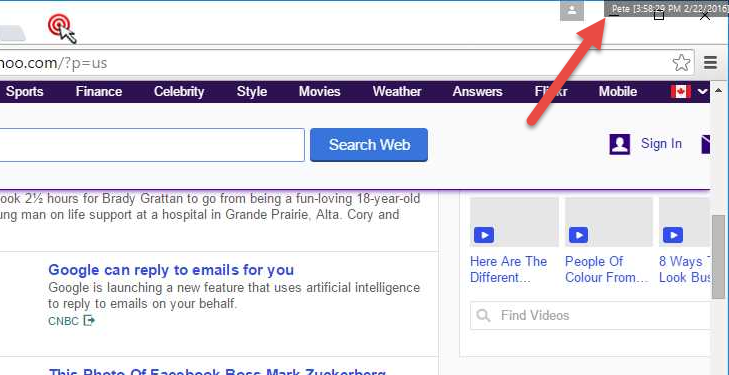729x375 pixels.
Task: Open 'People Of Colour From...' video link
Action: pyautogui.click(x=607, y=270)
